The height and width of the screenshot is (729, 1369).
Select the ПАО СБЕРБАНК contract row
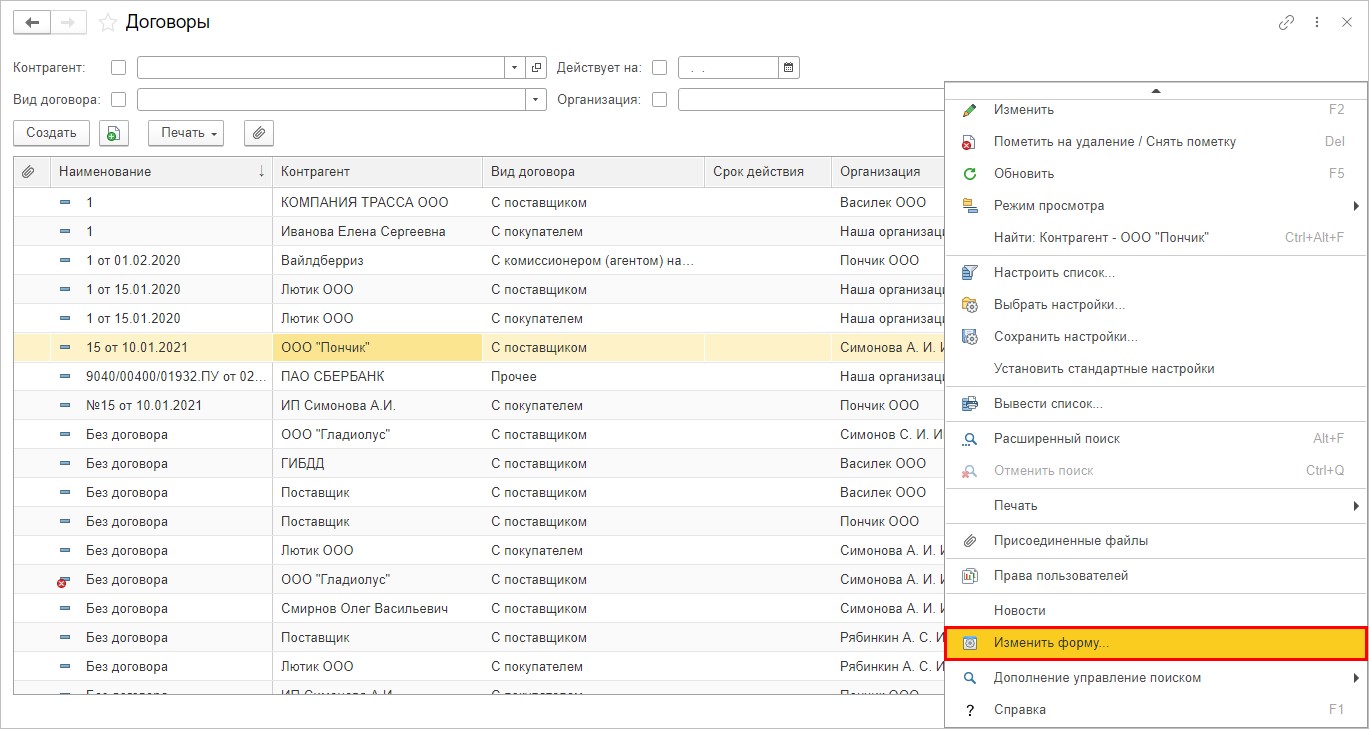point(333,377)
